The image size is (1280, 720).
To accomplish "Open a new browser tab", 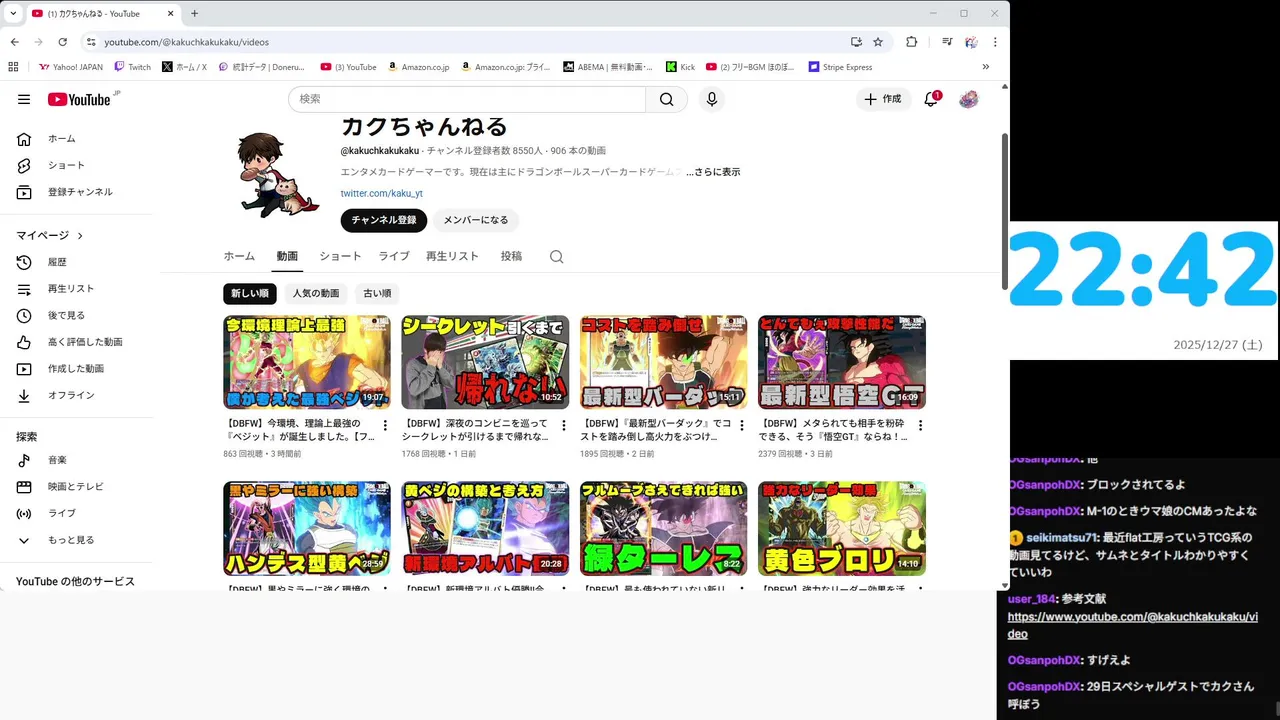I will 195,13.
